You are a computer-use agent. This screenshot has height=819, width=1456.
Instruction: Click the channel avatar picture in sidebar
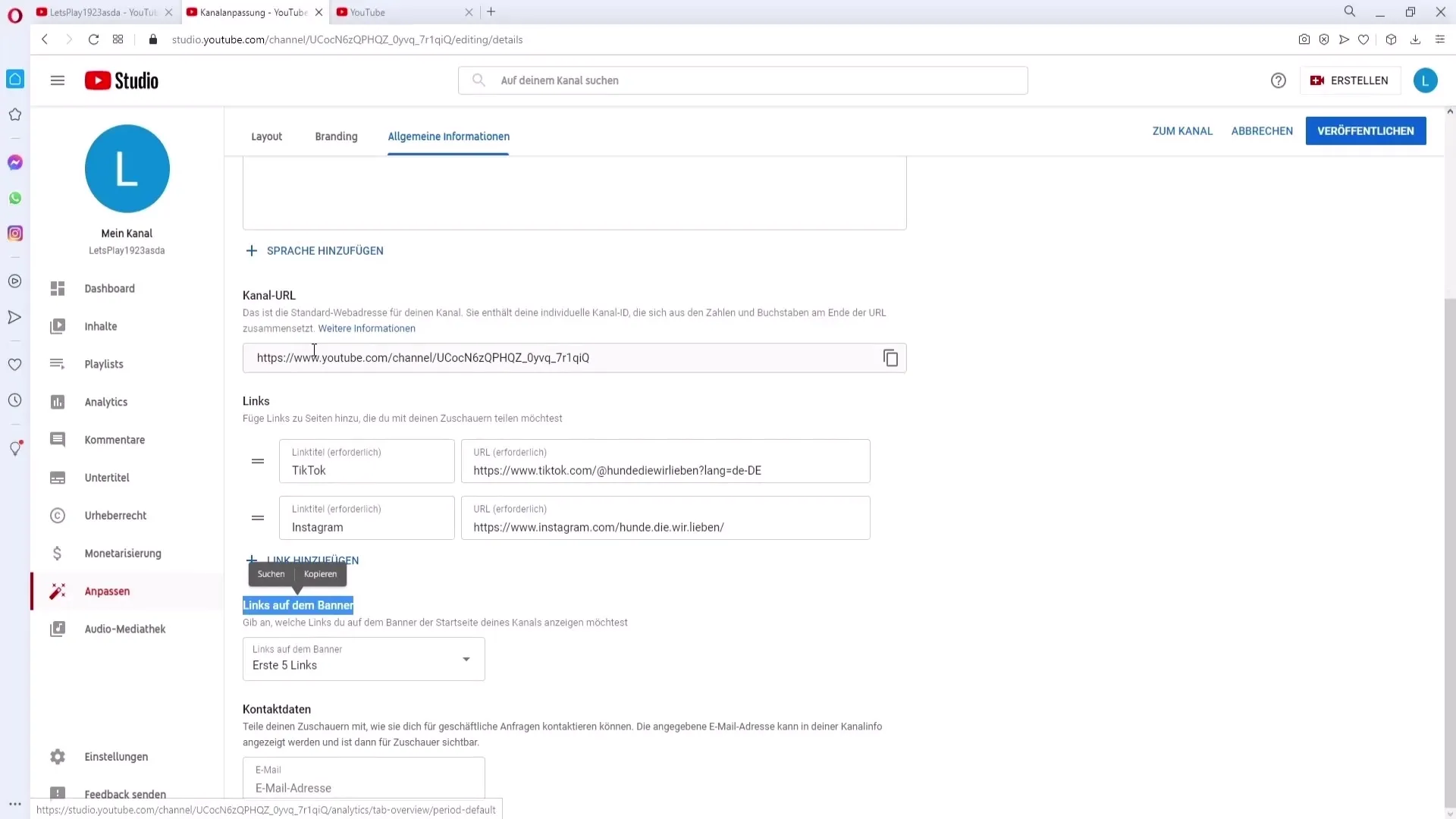tap(127, 168)
